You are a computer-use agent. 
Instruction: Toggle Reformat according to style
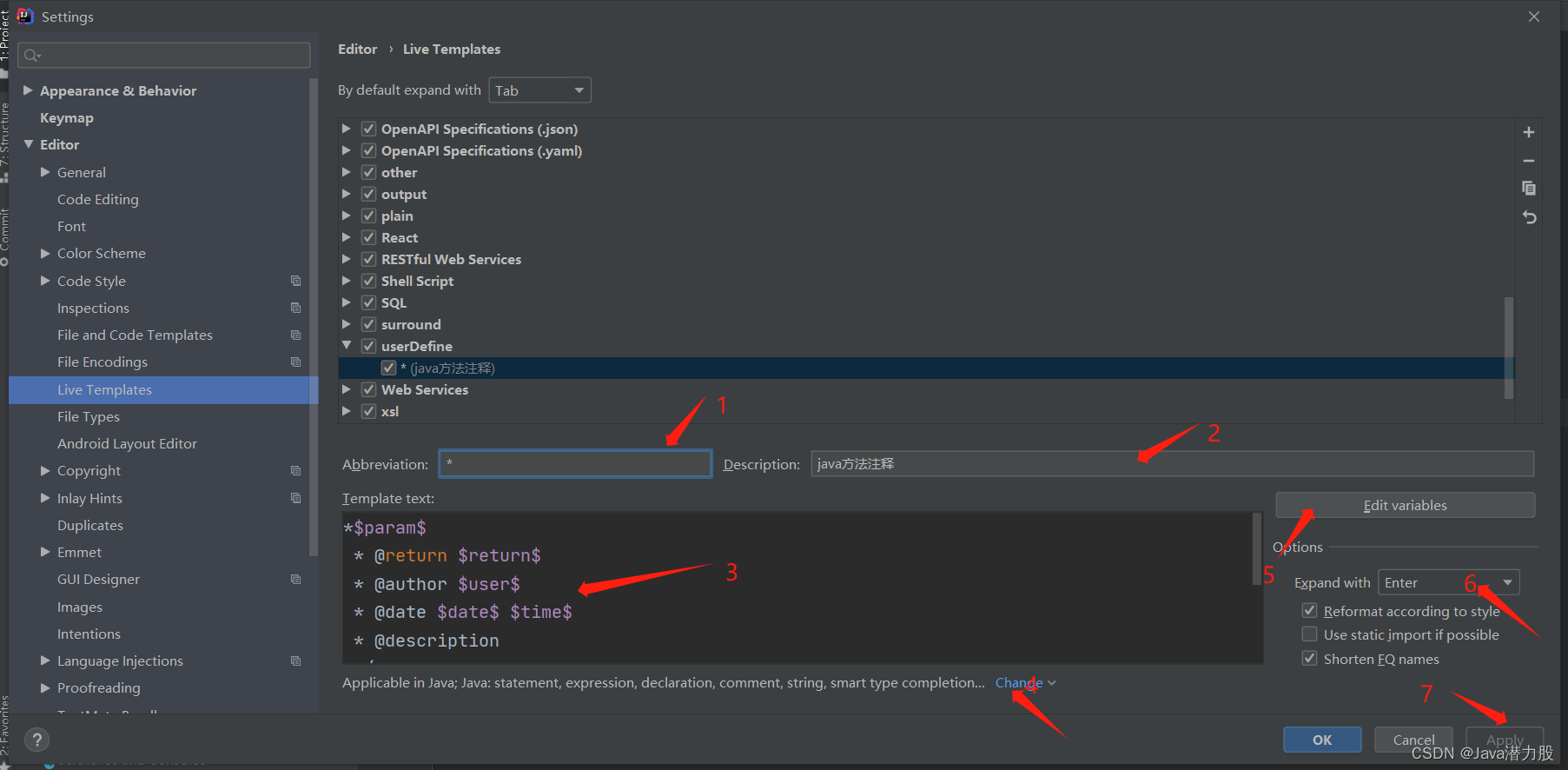click(1309, 611)
